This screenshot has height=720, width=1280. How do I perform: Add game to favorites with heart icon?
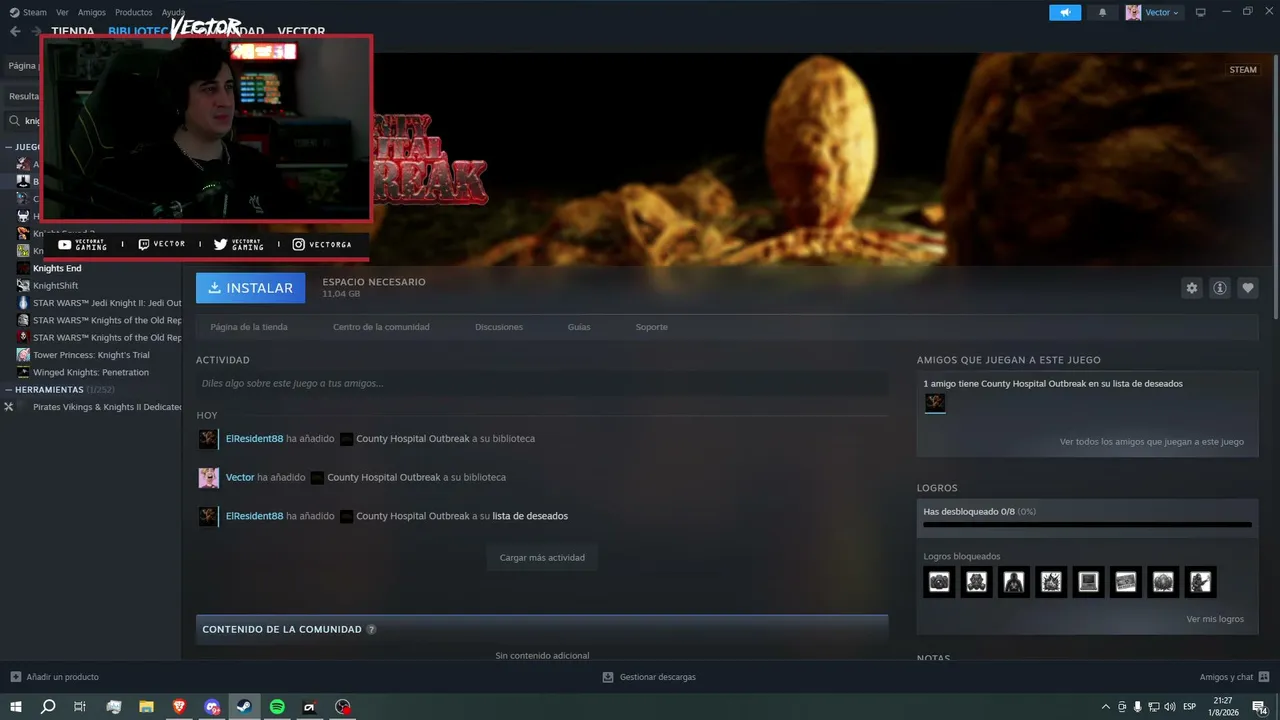1248,288
